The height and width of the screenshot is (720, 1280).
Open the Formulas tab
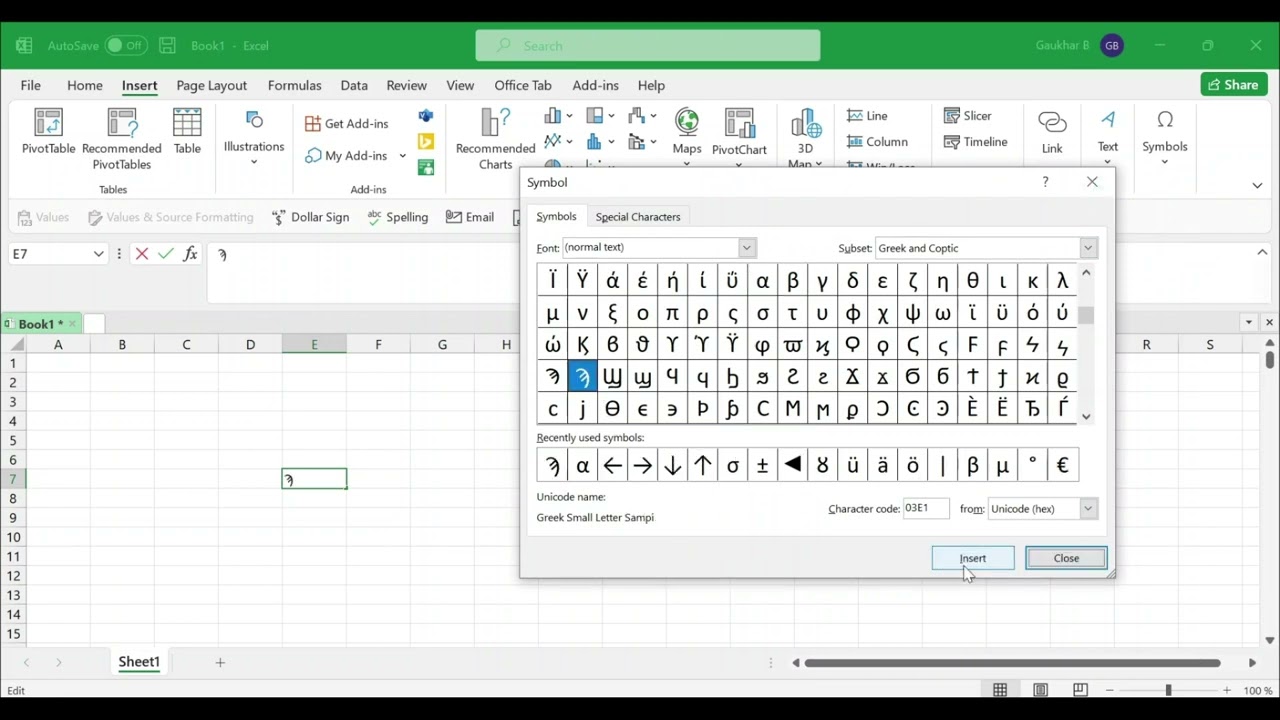pyautogui.click(x=295, y=85)
